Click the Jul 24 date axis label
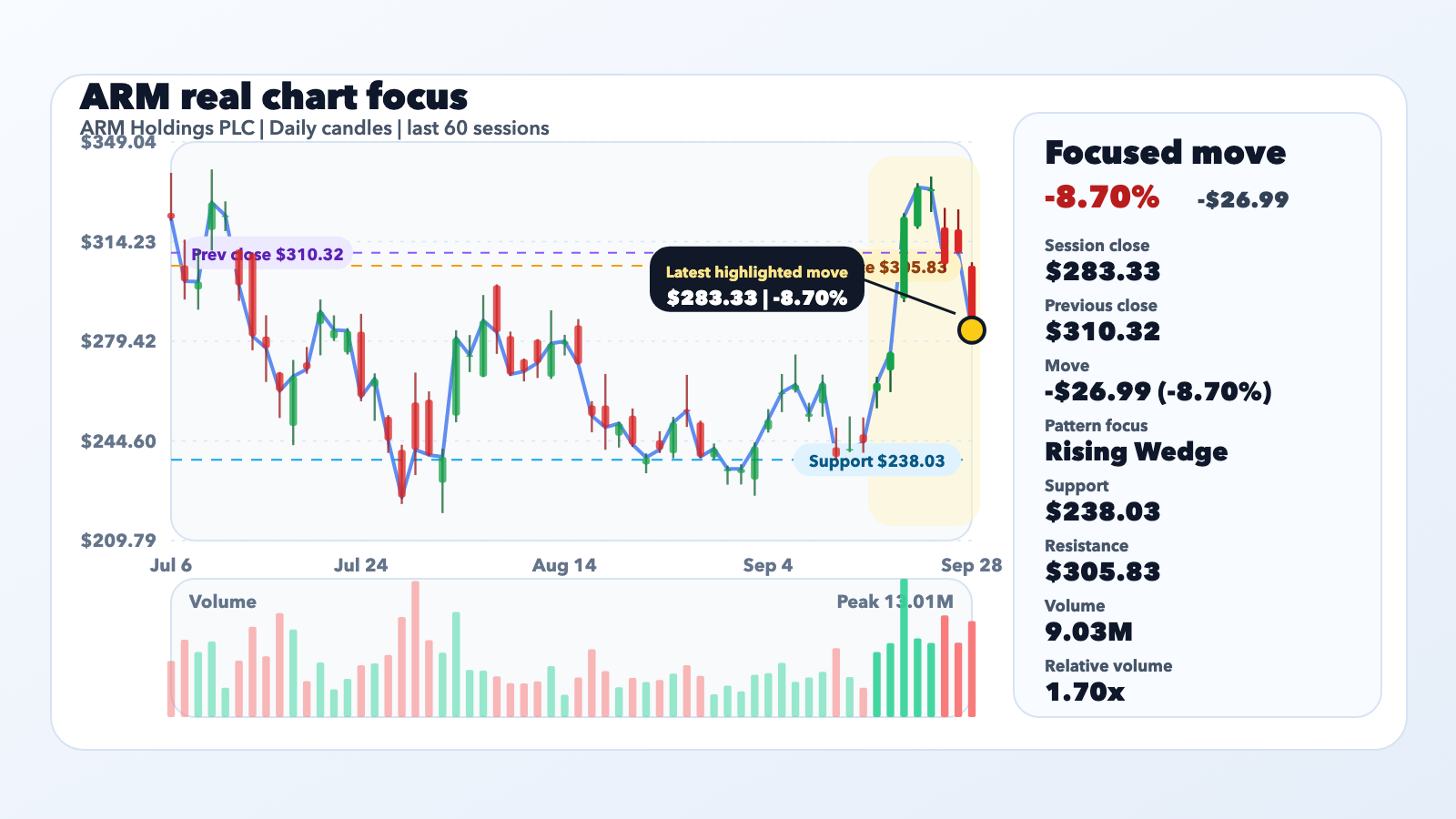Image resolution: width=1456 pixels, height=819 pixels. point(360,565)
